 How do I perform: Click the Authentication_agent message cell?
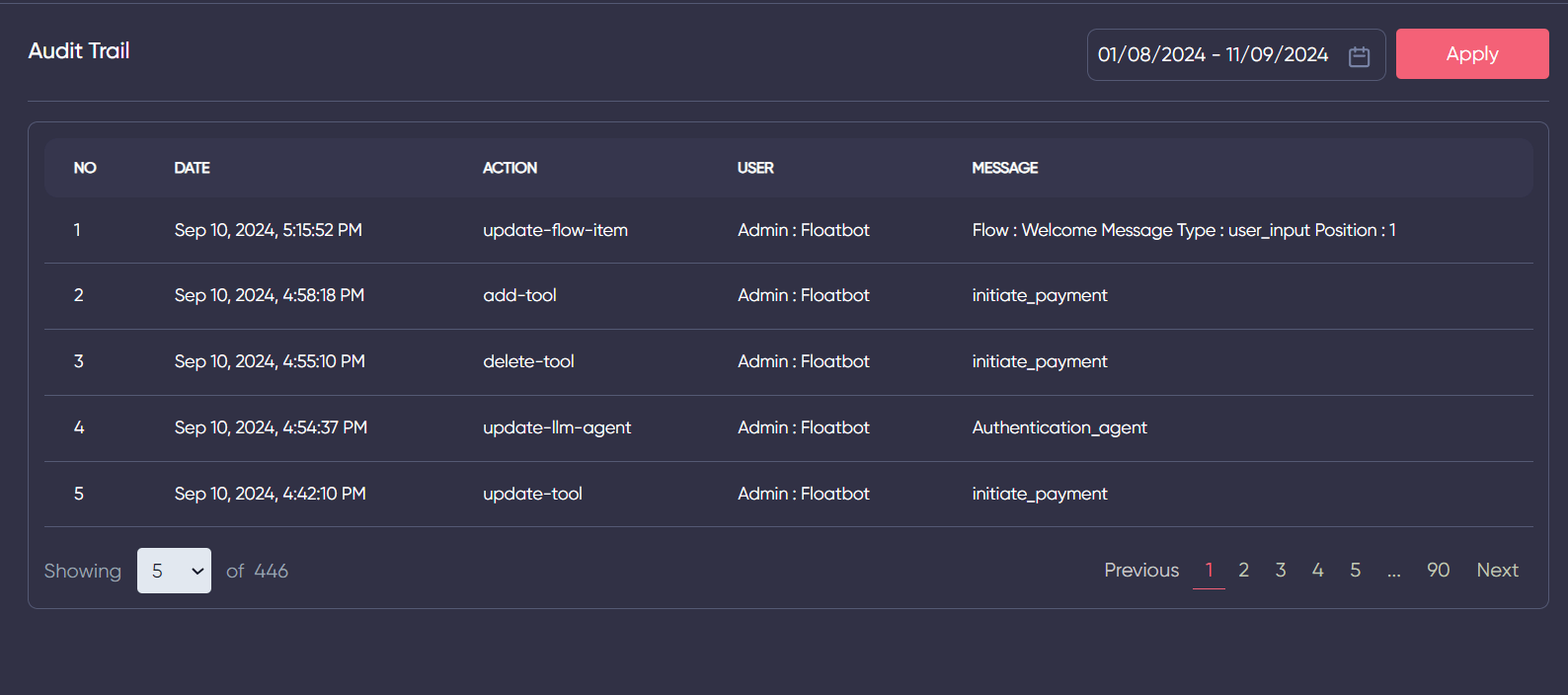pyautogui.click(x=1058, y=427)
